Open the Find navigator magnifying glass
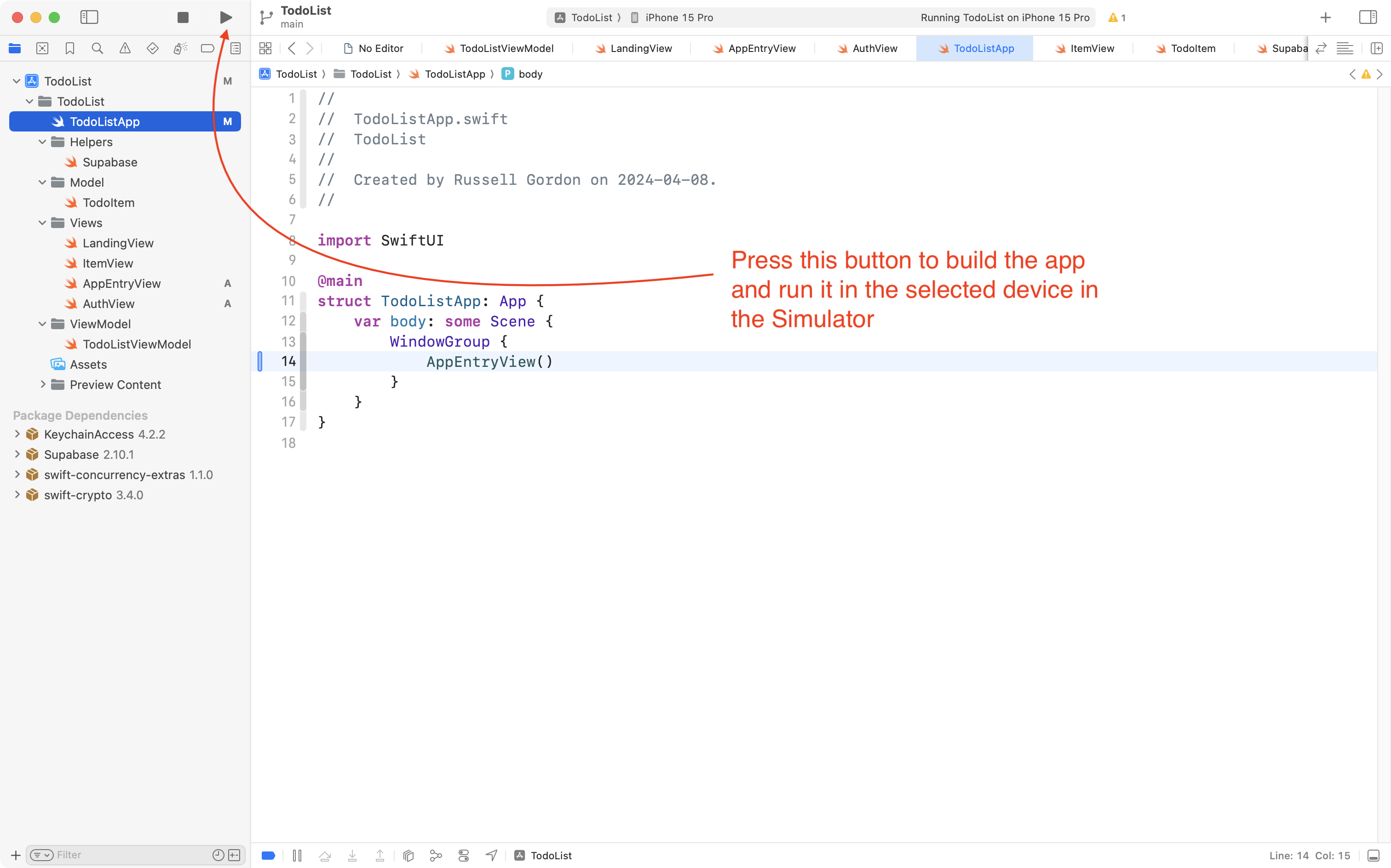 tap(97, 48)
